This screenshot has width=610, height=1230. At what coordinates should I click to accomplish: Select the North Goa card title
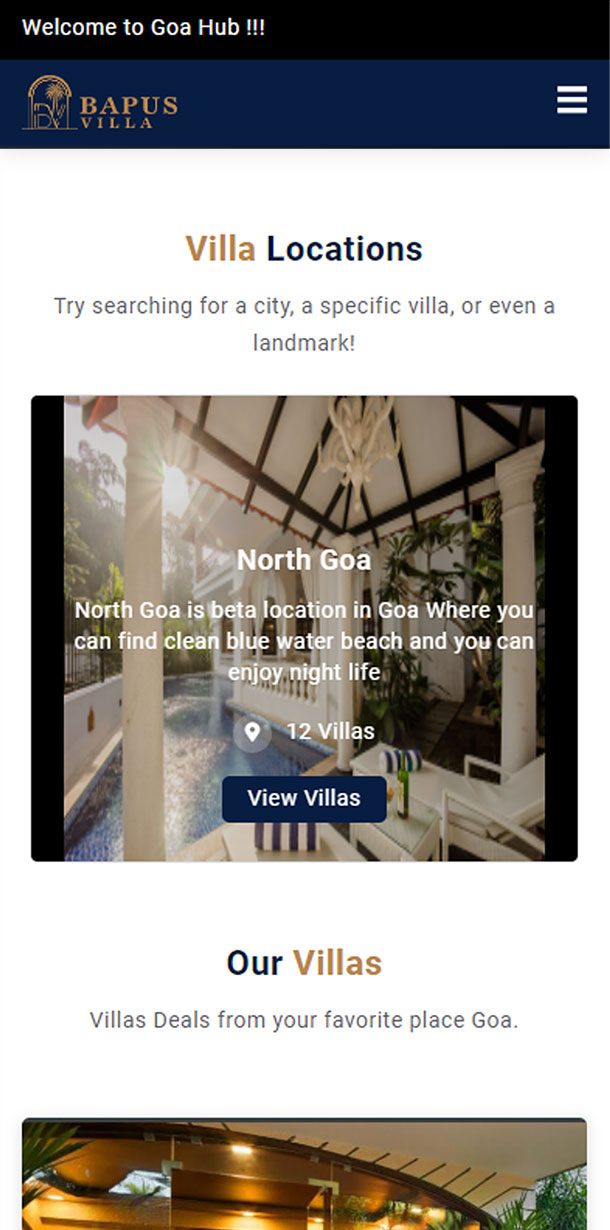pyautogui.click(x=304, y=559)
